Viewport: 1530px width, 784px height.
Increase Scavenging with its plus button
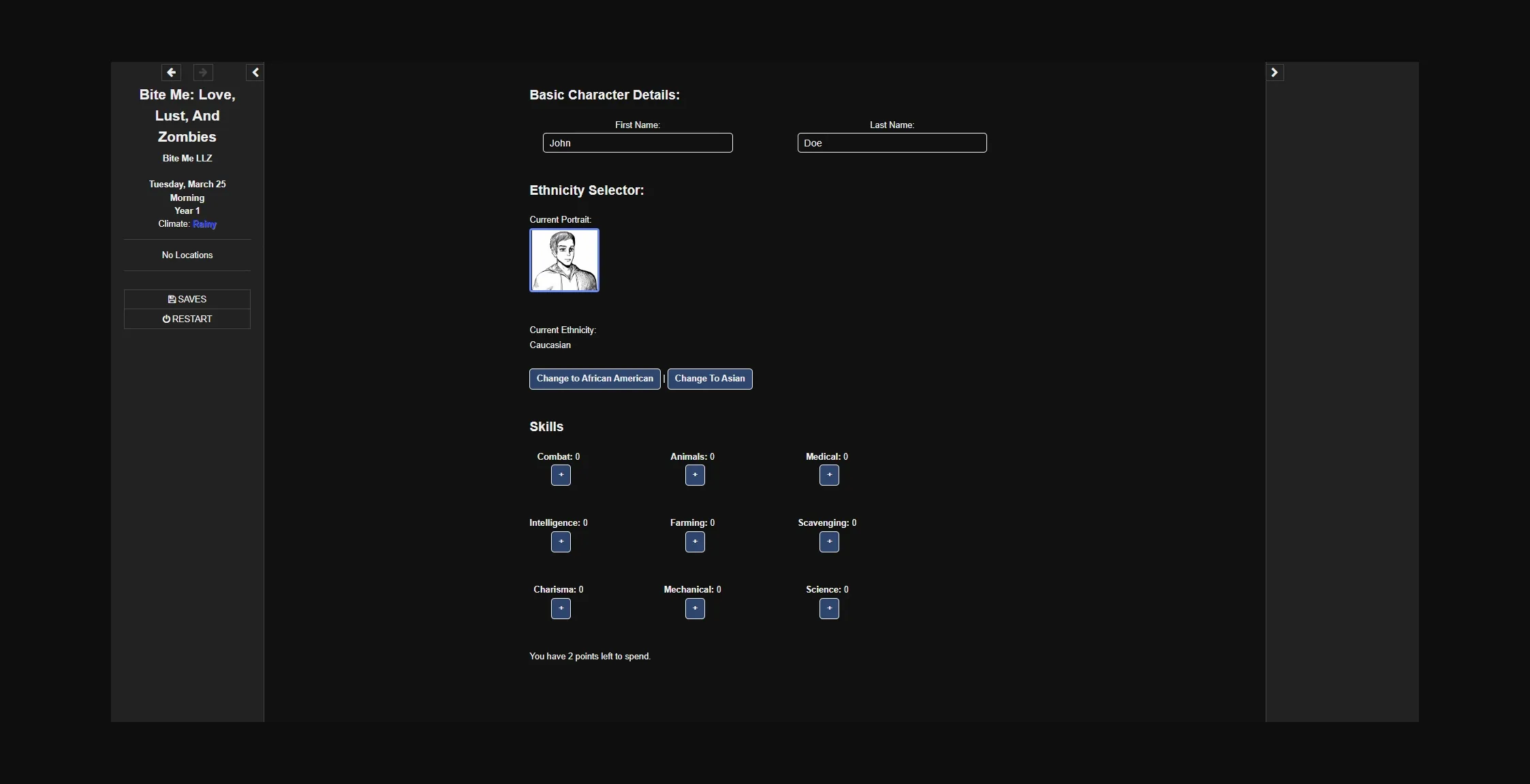click(829, 542)
